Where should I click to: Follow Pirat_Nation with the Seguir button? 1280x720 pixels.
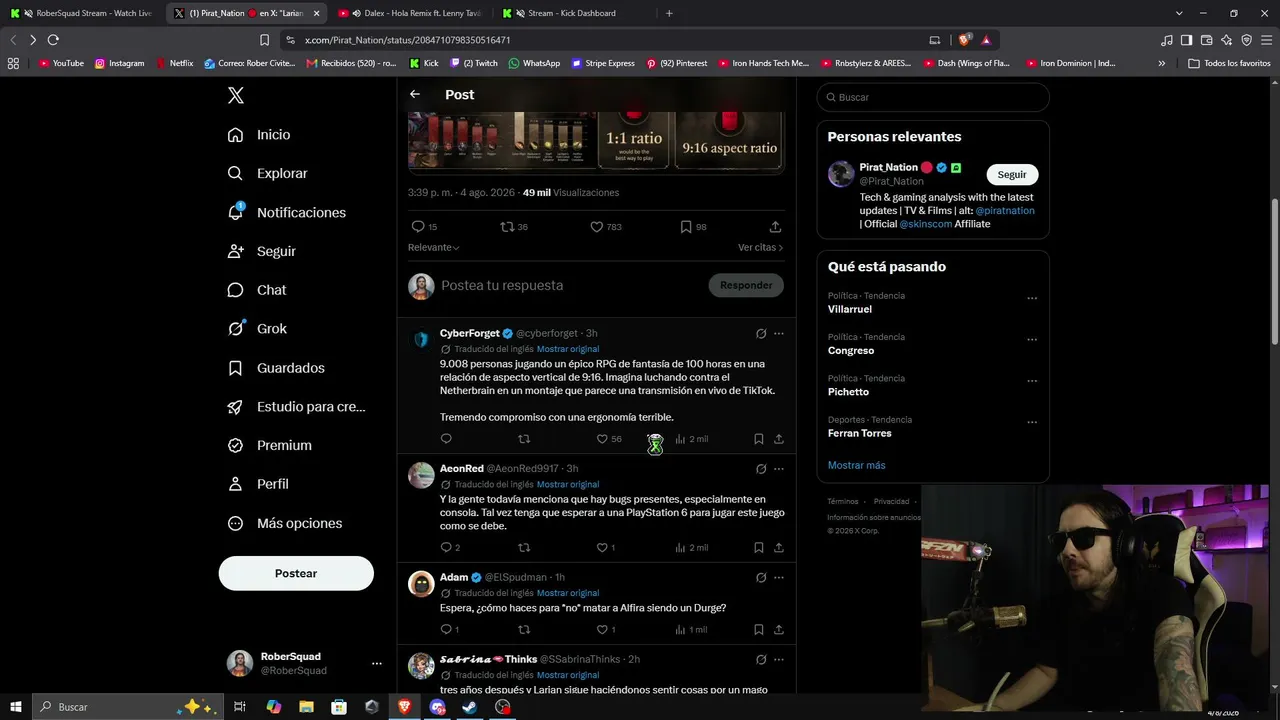(1012, 174)
